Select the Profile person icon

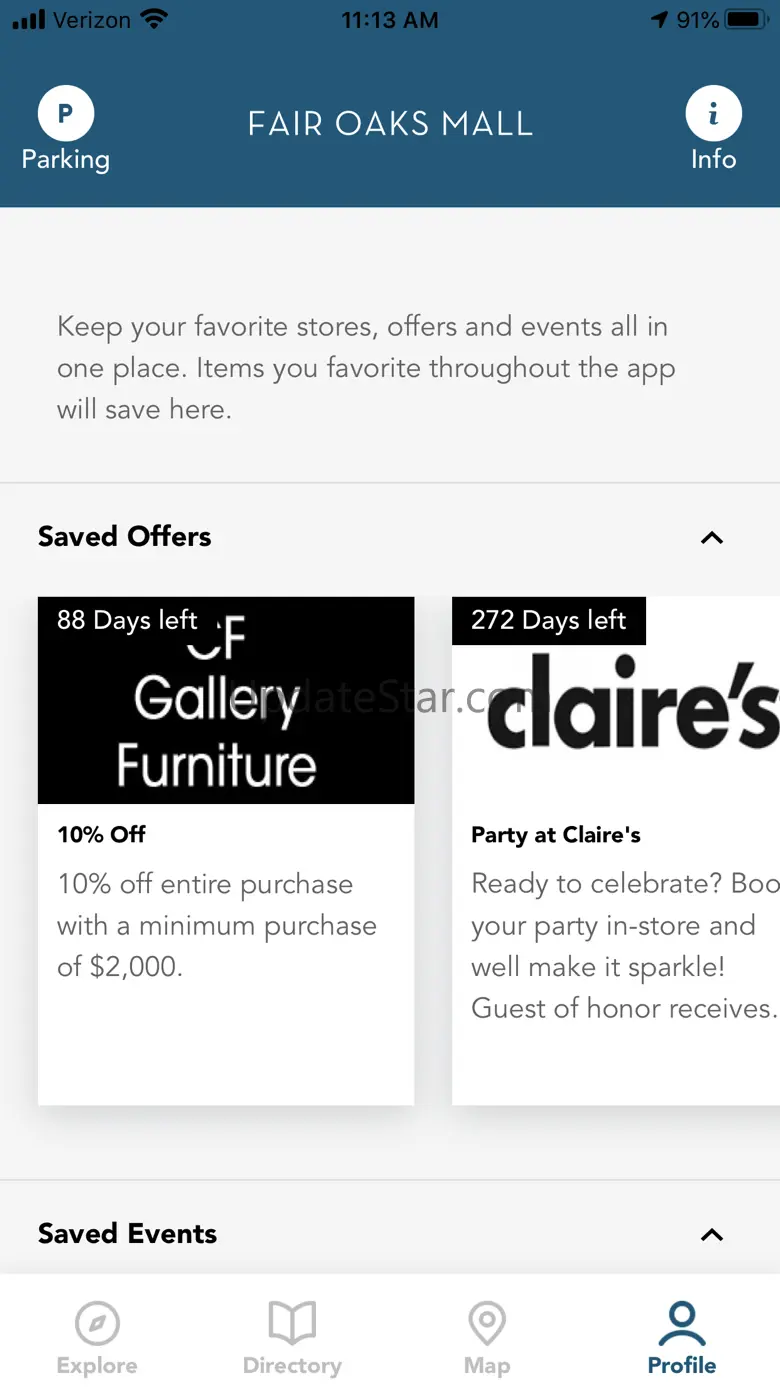tap(682, 1323)
